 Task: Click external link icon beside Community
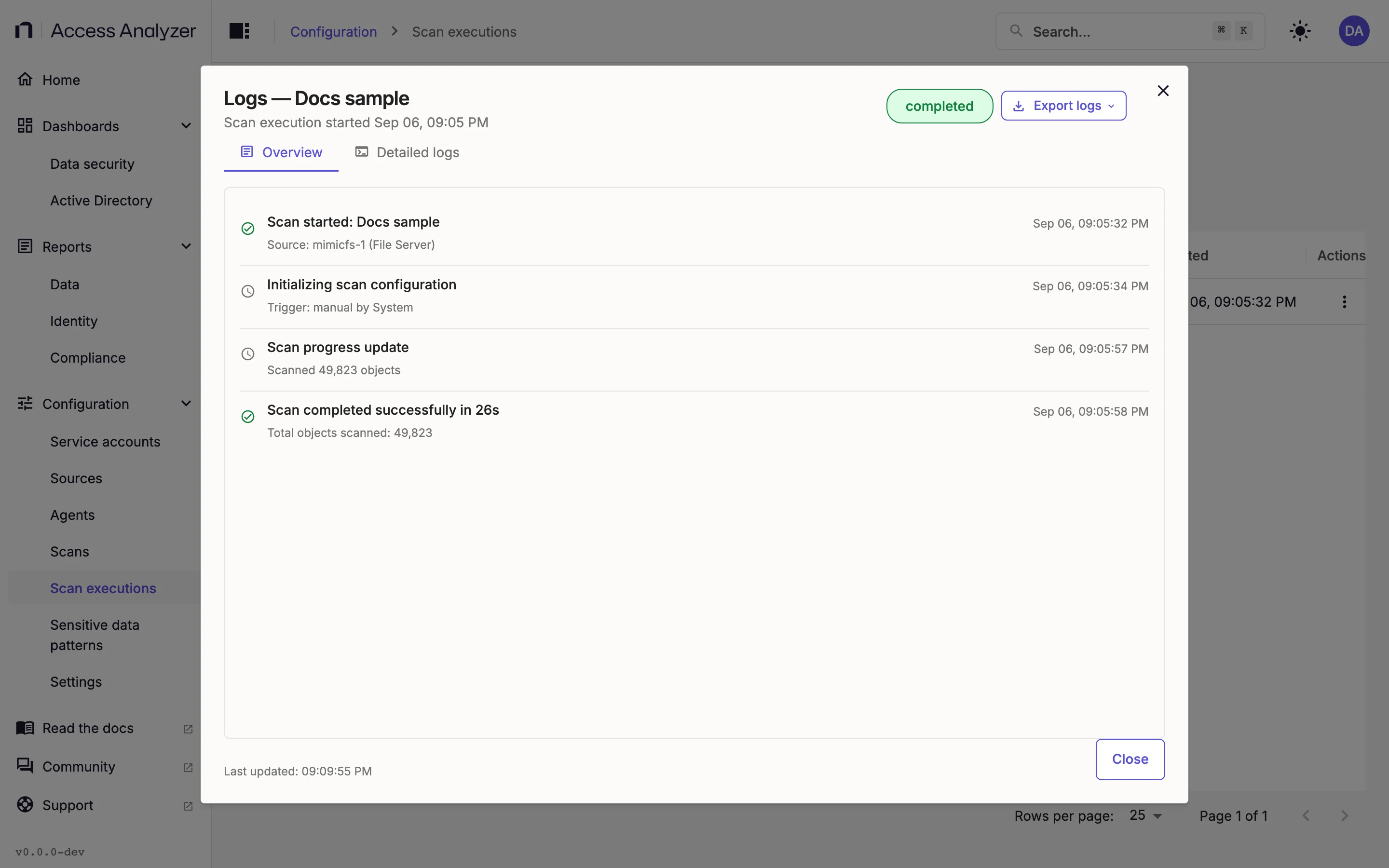(188, 767)
